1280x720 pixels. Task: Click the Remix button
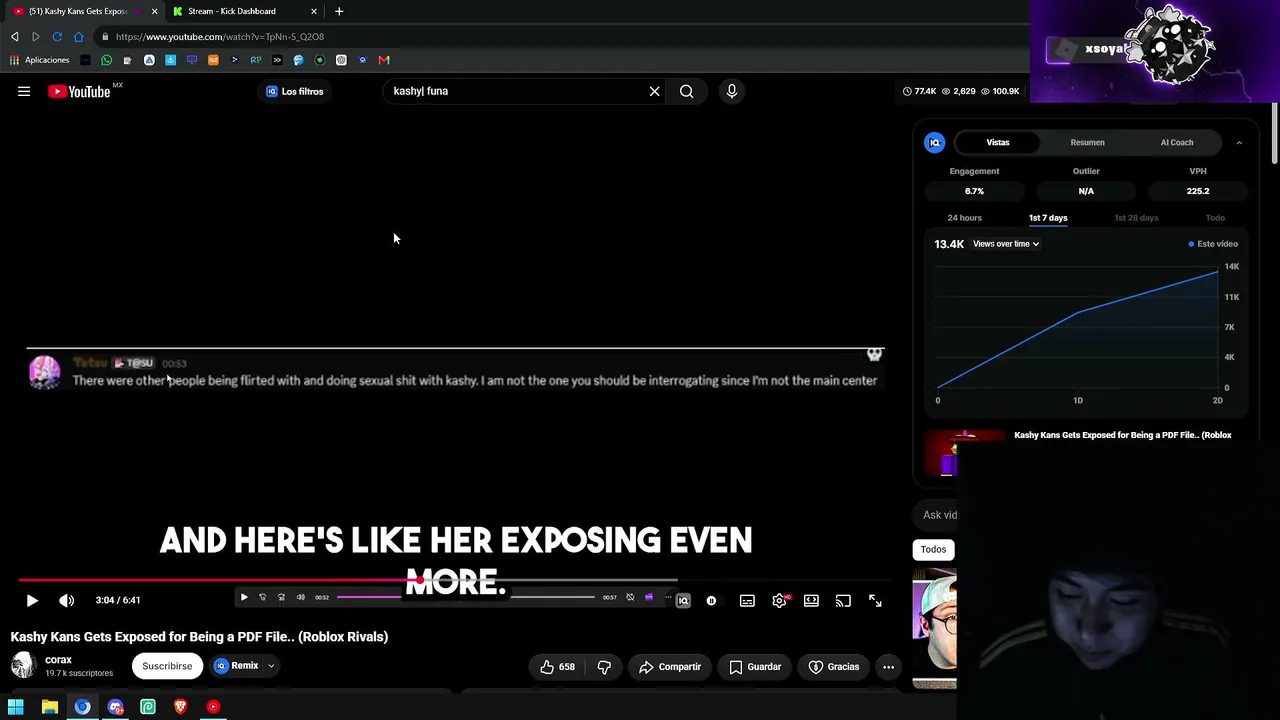click(236, 666)
